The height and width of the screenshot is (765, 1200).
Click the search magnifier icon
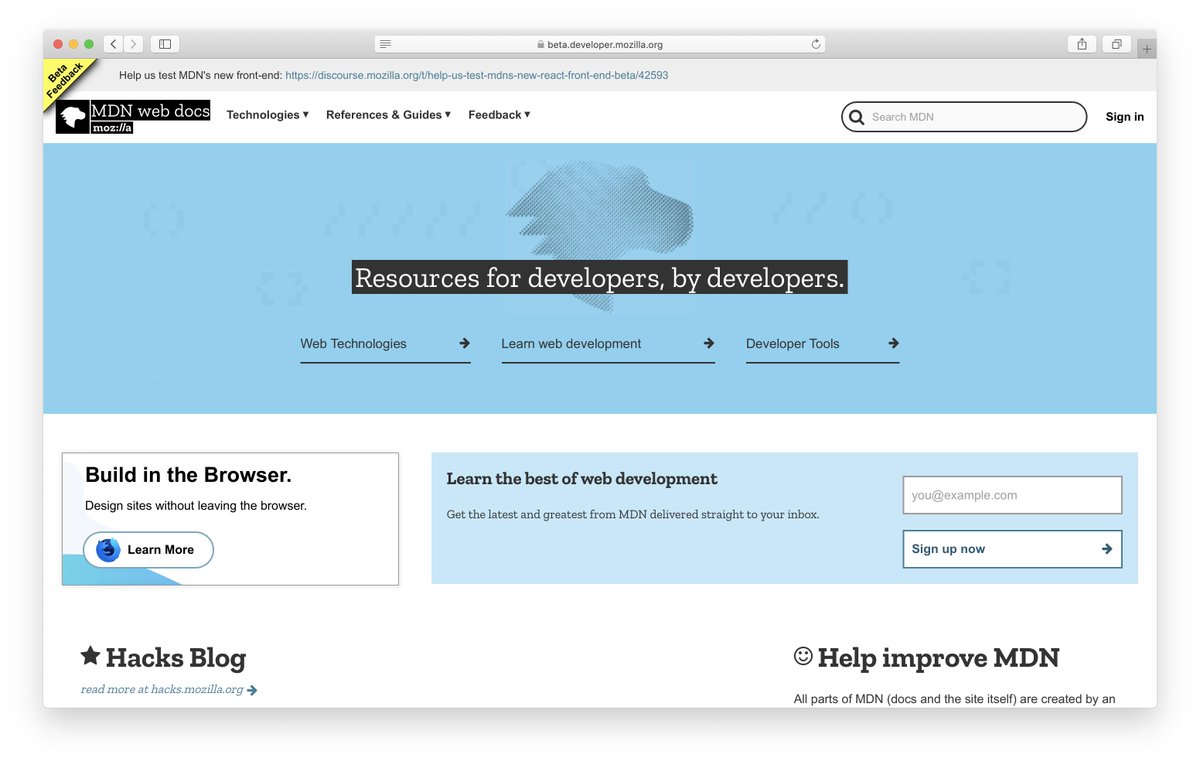tap(856, 117)
